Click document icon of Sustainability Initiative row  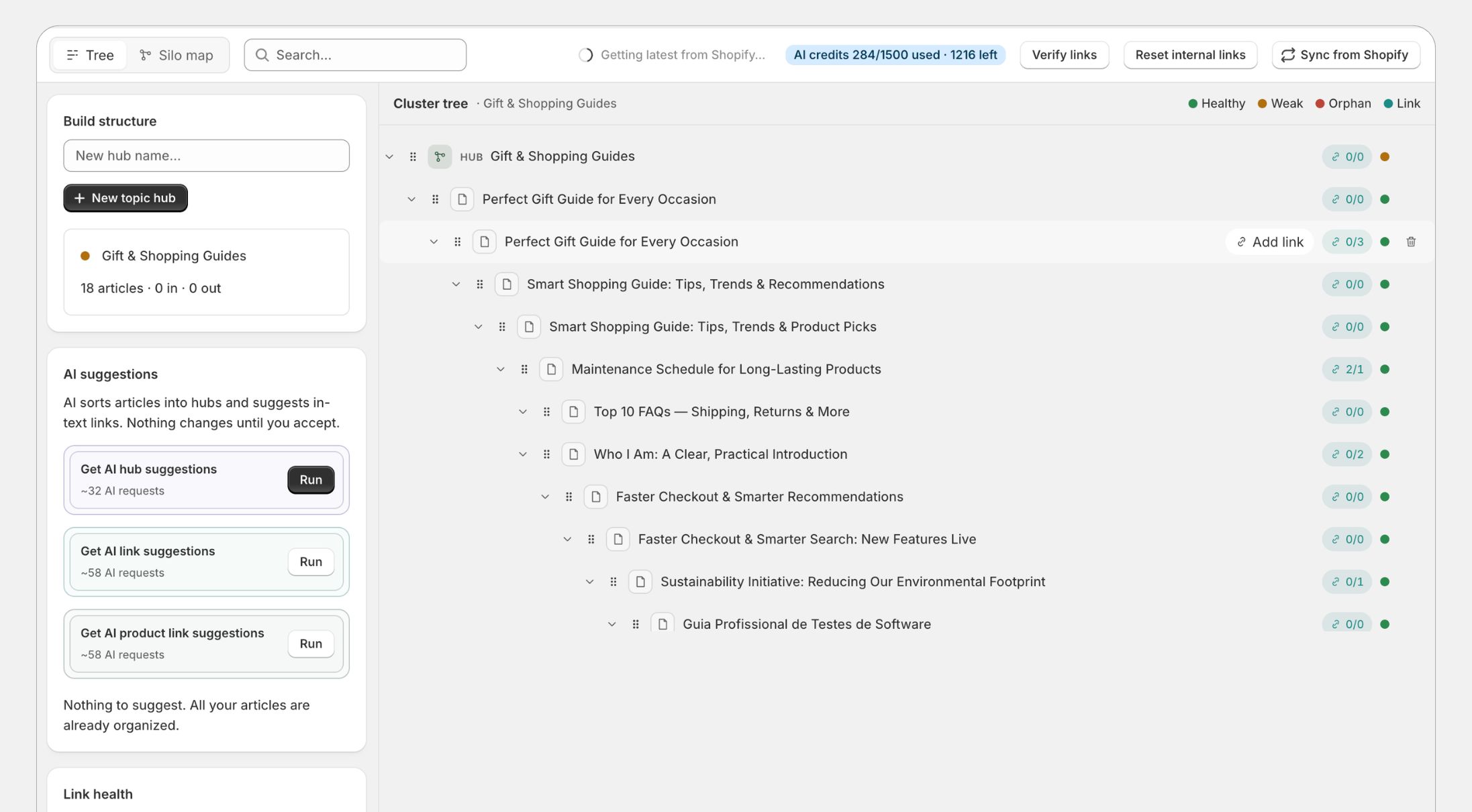coord(640,582)
